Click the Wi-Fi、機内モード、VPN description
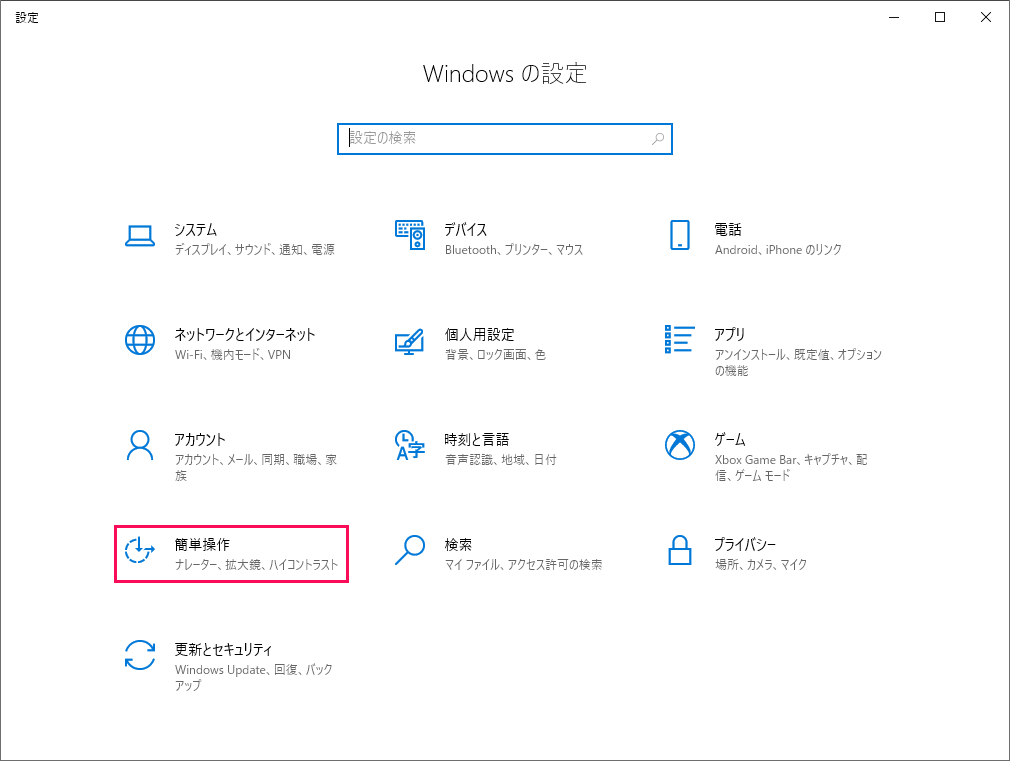1010x761 pixels. [233, 355]
